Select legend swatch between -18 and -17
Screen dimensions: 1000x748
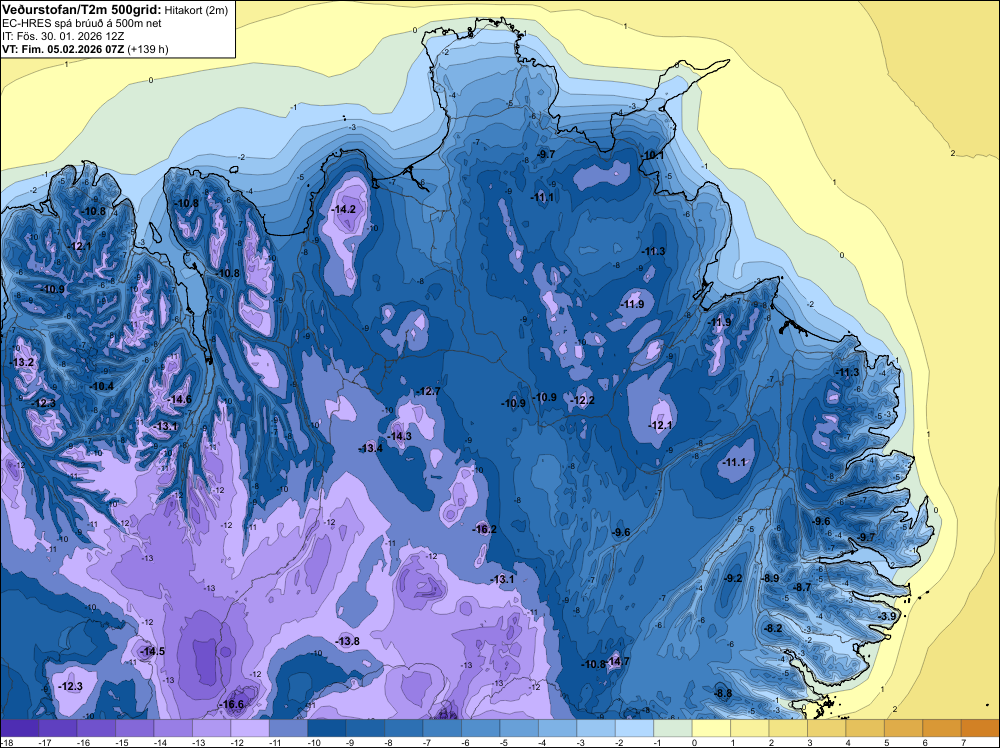[x=20, y=728]
